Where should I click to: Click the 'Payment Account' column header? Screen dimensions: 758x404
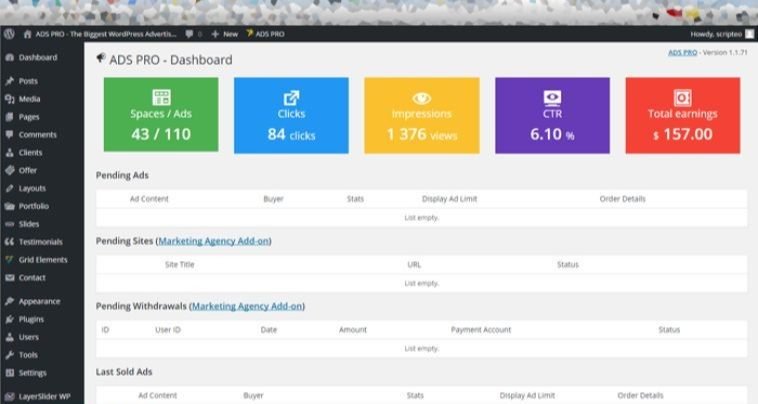point(481,330)
